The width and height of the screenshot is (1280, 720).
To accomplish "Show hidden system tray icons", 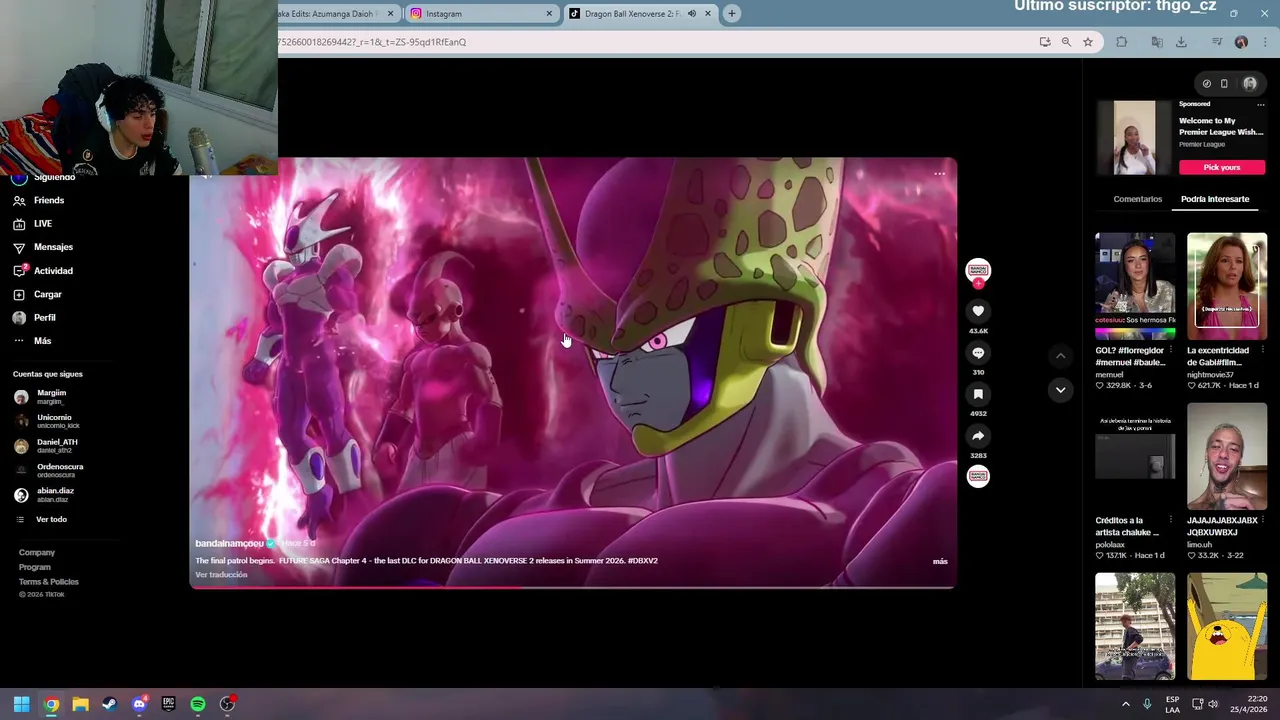I will click(1125, 704).
